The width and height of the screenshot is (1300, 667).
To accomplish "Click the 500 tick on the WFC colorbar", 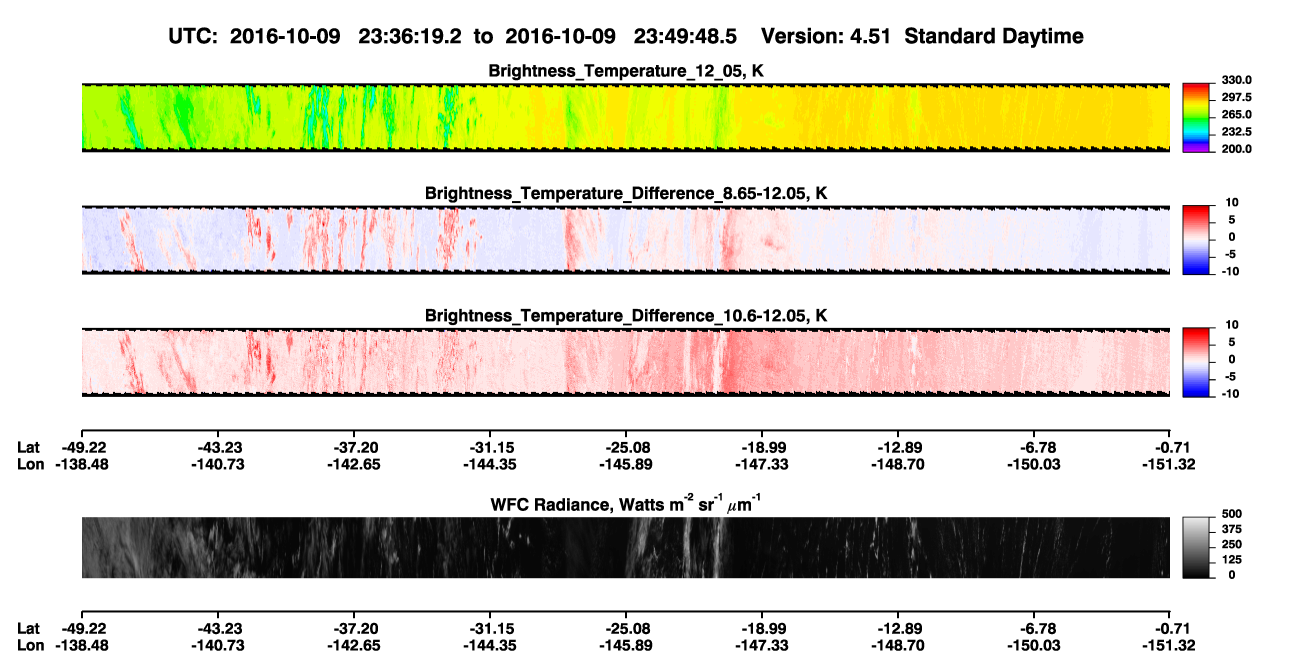I will click(1234, 515).
